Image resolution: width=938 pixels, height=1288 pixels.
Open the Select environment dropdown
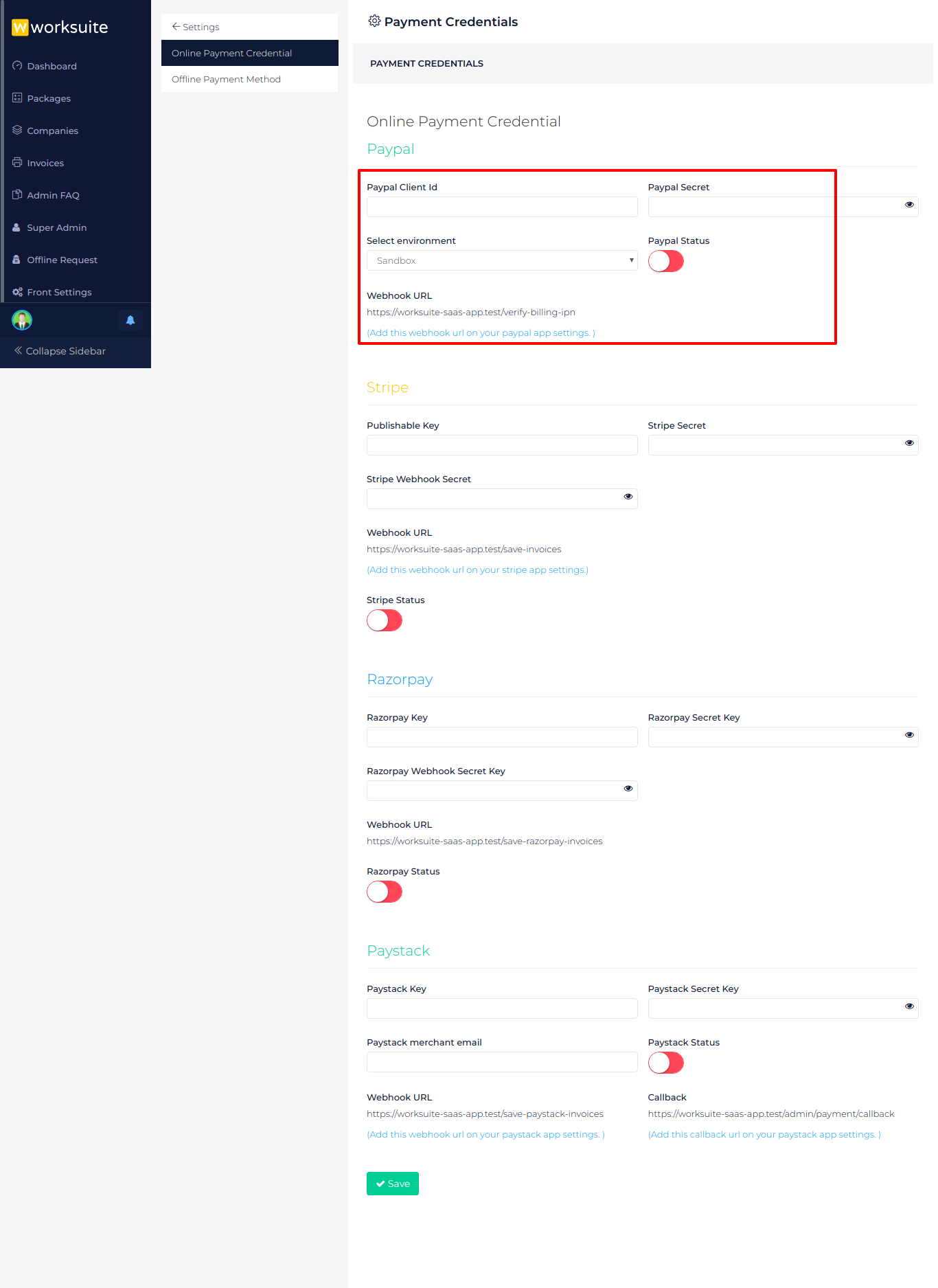click(x=502, y=260)
